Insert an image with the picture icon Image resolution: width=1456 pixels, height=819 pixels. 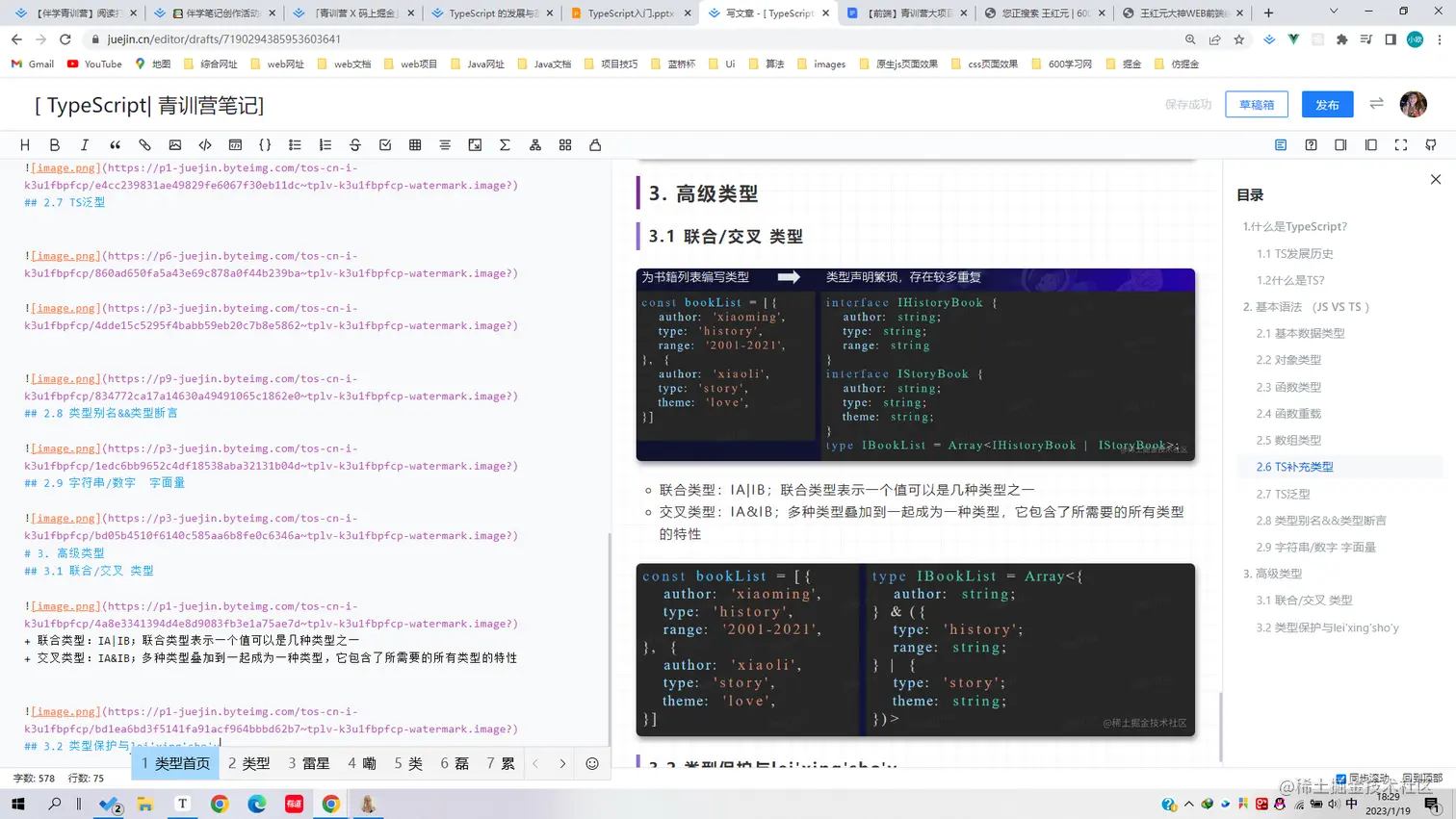[x=174, y=145]
